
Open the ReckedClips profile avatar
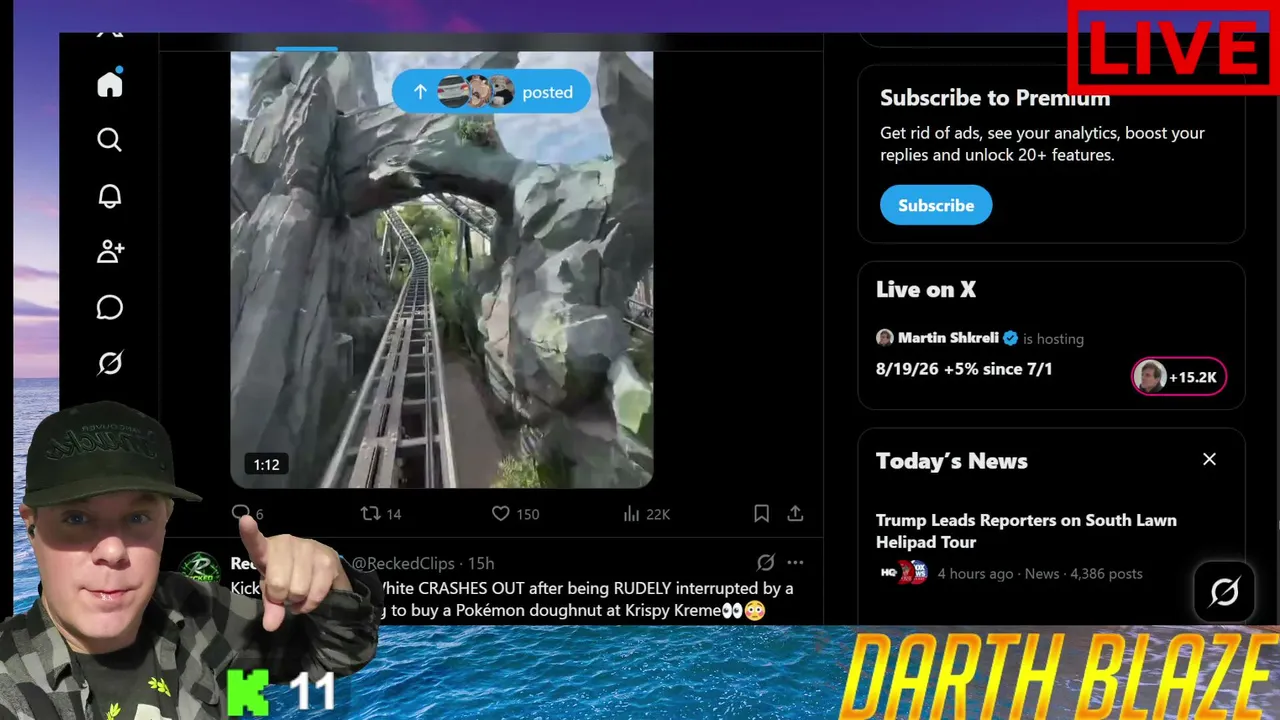point(200,568)
